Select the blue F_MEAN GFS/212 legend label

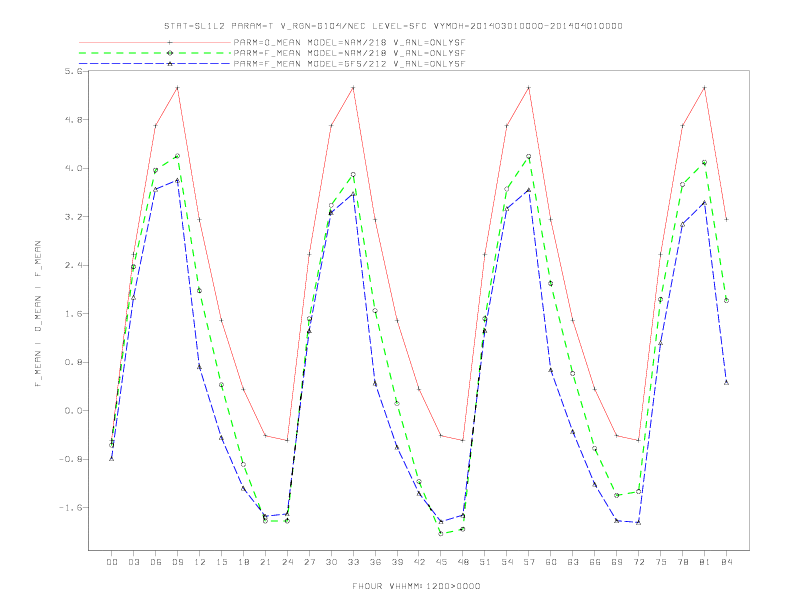349,64
